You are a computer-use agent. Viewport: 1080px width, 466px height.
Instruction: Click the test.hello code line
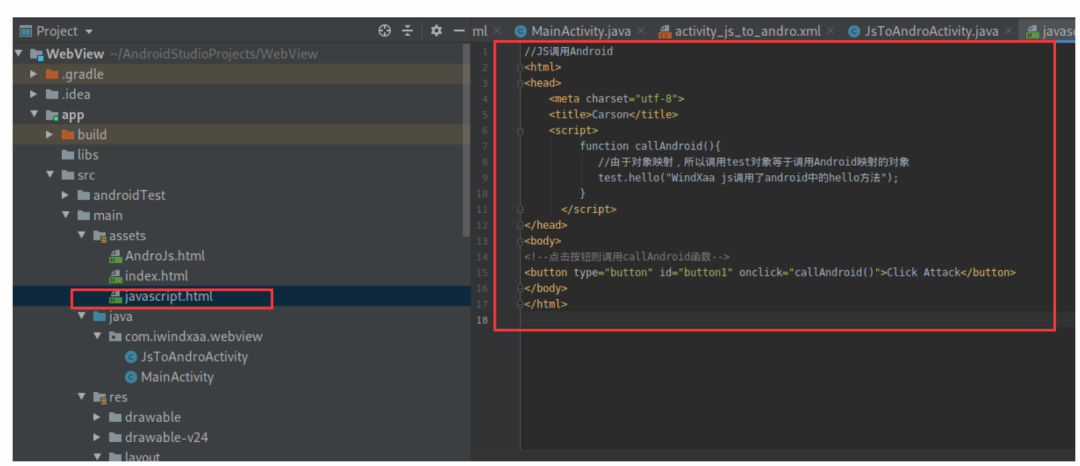pyautogui.click(x=749, y=178)
